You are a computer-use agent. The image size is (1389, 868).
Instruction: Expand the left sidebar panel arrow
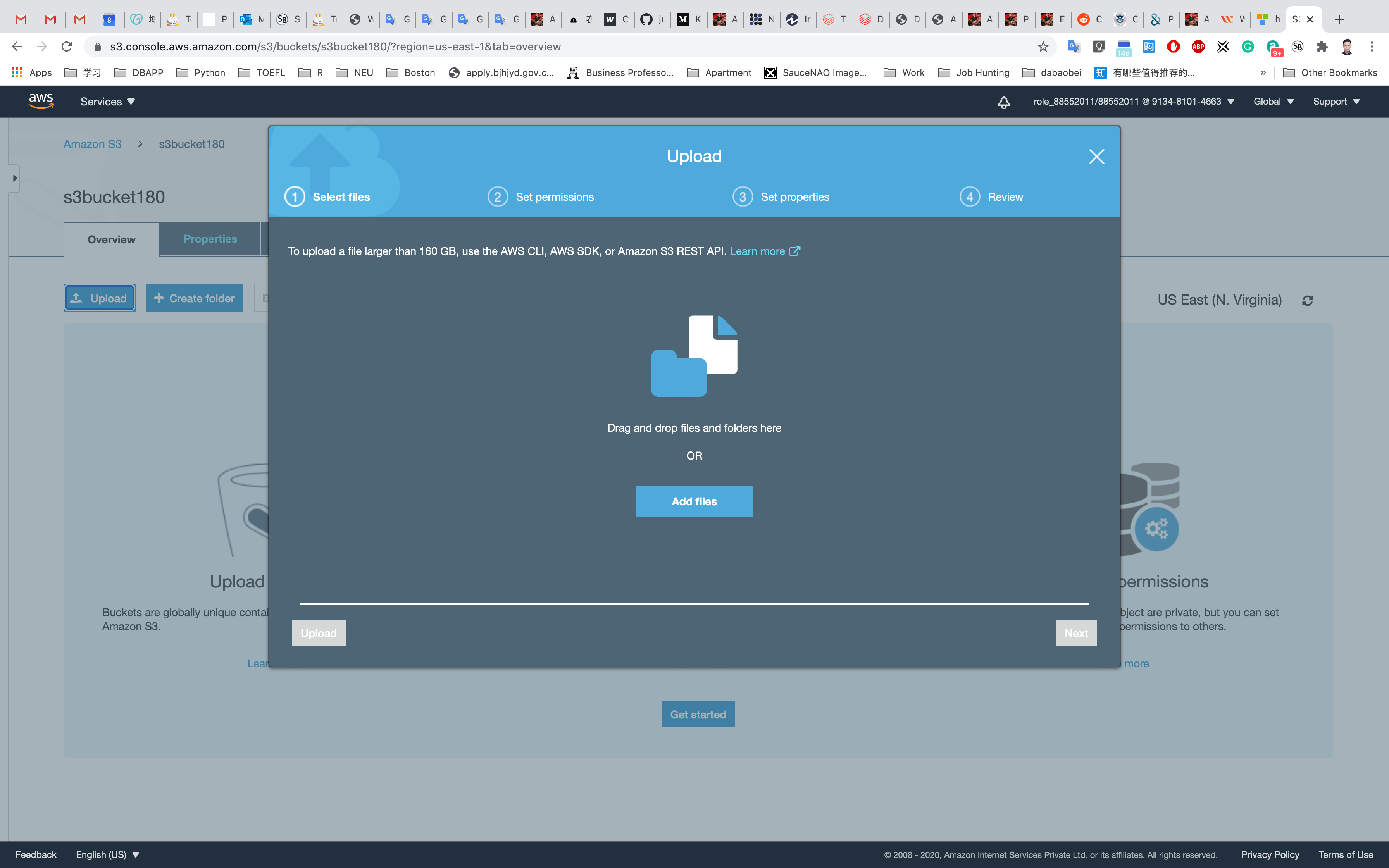(14, 179)
